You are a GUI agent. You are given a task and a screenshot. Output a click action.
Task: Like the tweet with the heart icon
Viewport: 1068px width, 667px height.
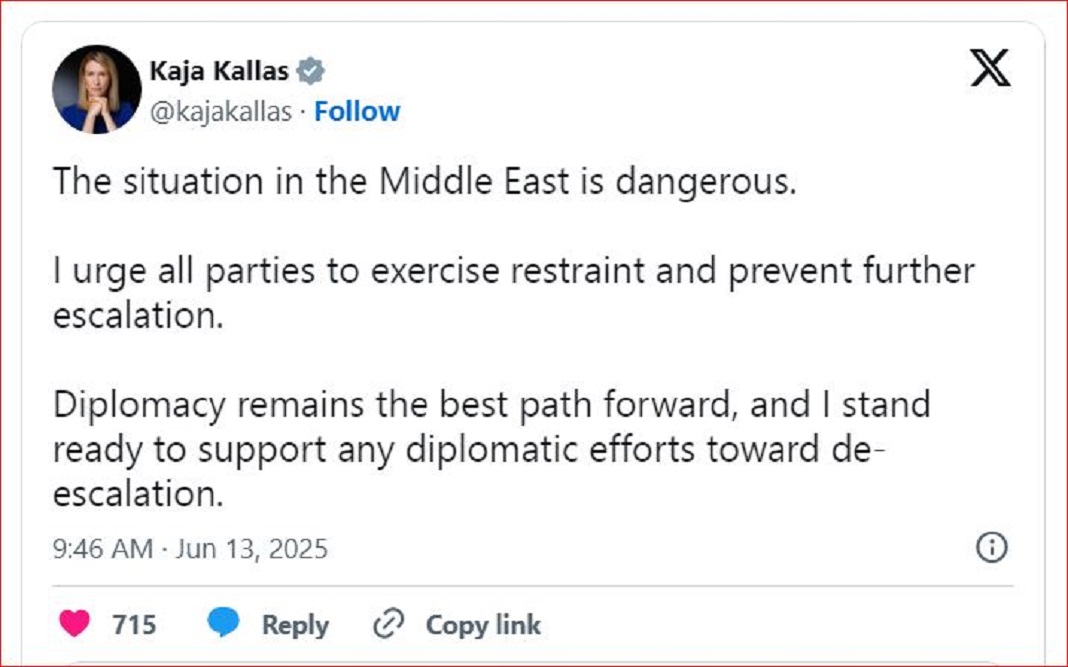pos(74,624)
